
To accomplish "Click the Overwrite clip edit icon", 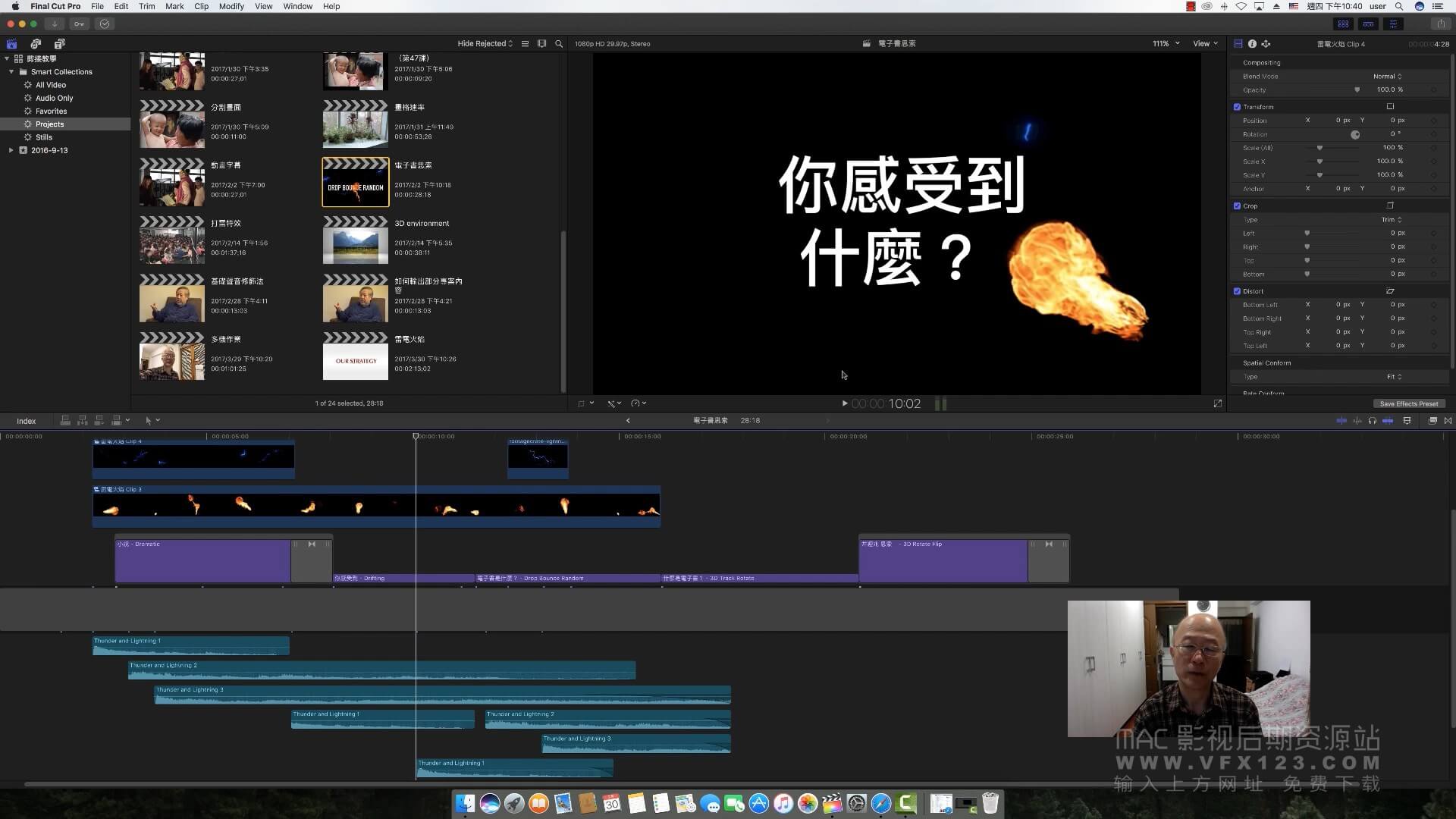I will click(x=117, y=420).
